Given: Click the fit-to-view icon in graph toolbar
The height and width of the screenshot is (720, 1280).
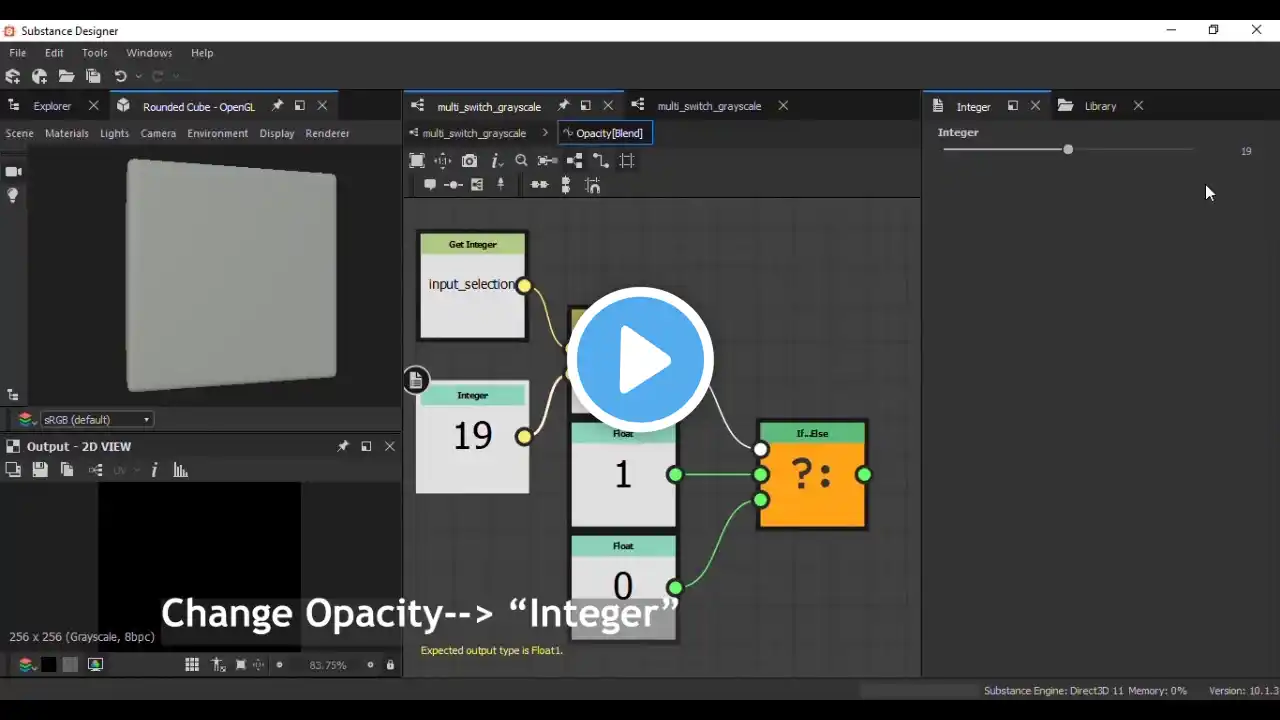Looking at the screenshot, I should click(417, 161).
